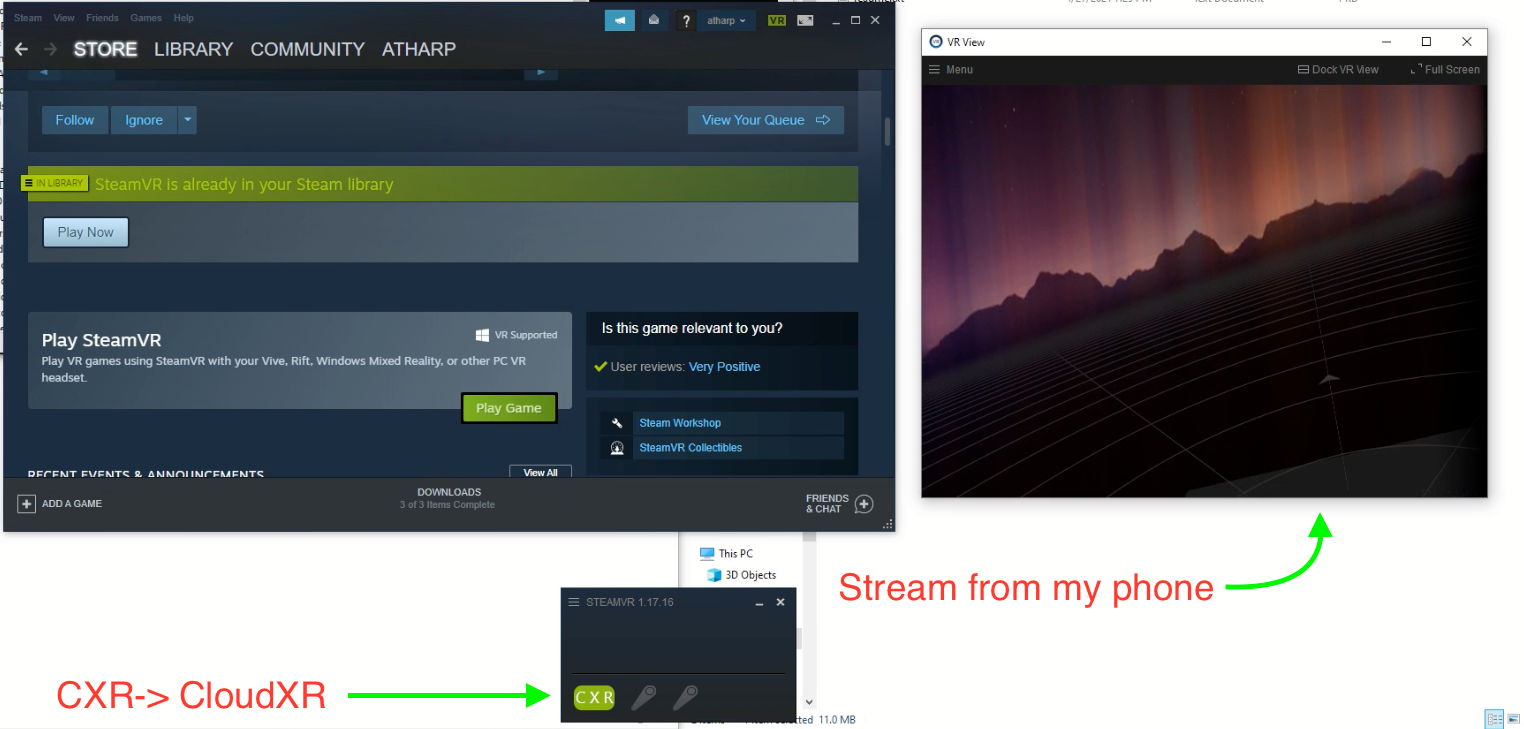The image size is (1524, 729).
Task: Click View Your Queue button
Action: [766, 120]
